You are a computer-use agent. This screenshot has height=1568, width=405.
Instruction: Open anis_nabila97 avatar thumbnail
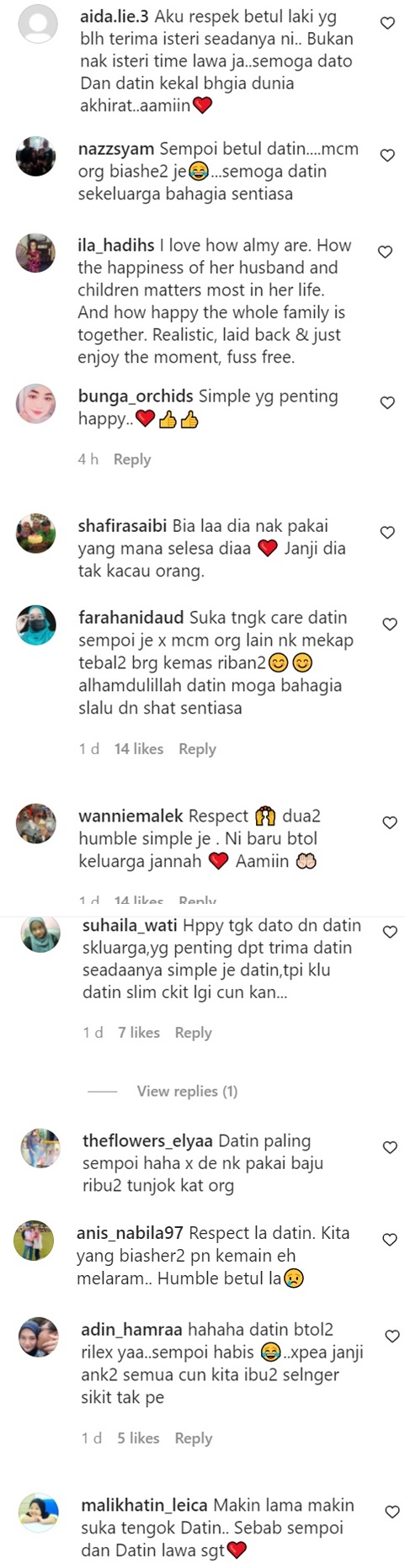pyautogui.click(x=34, y=1241)
